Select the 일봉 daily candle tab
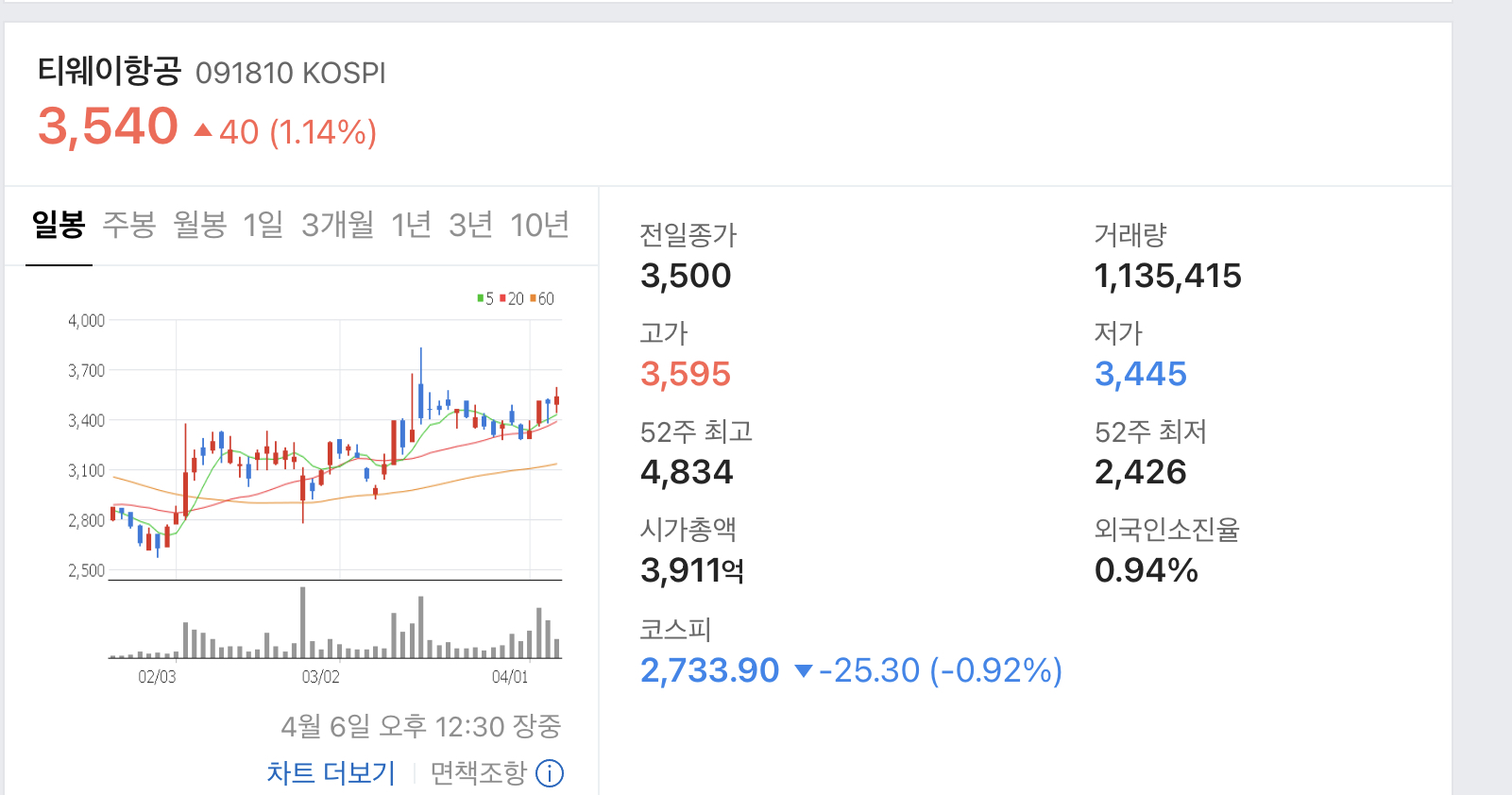Screen dimensions: 1512x795 59,226
